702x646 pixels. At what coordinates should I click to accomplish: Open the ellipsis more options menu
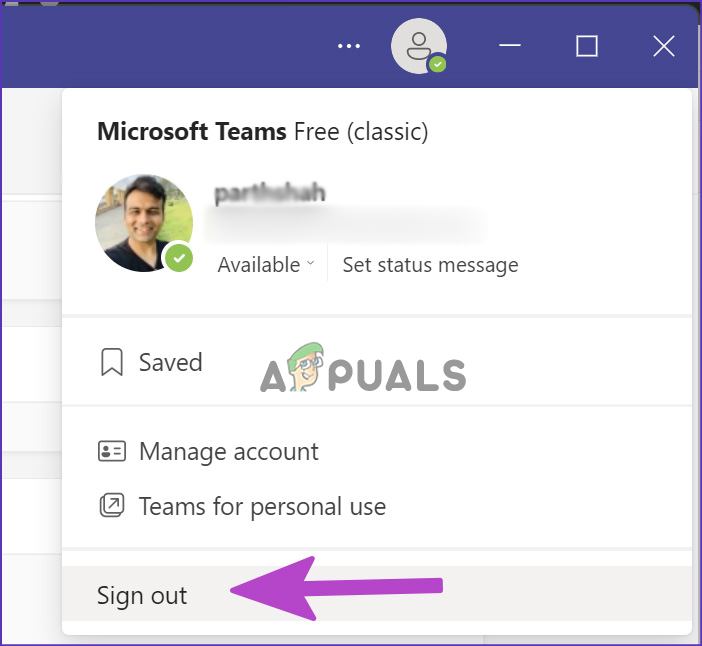click(348, 46)
